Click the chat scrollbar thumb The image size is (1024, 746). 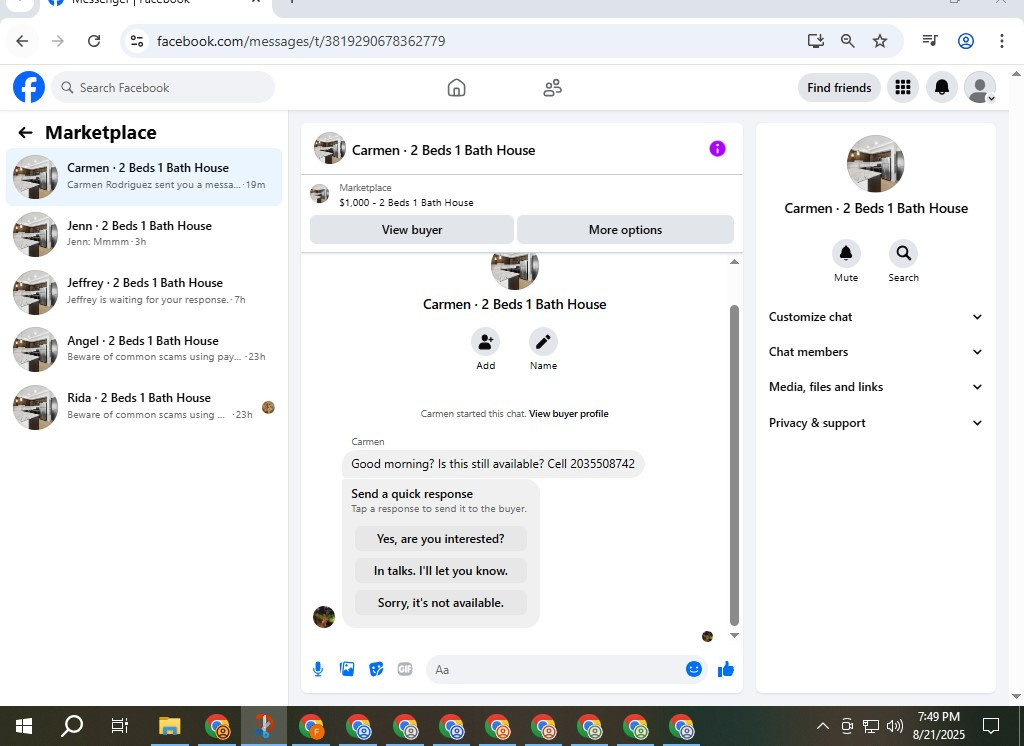(734, 465)
